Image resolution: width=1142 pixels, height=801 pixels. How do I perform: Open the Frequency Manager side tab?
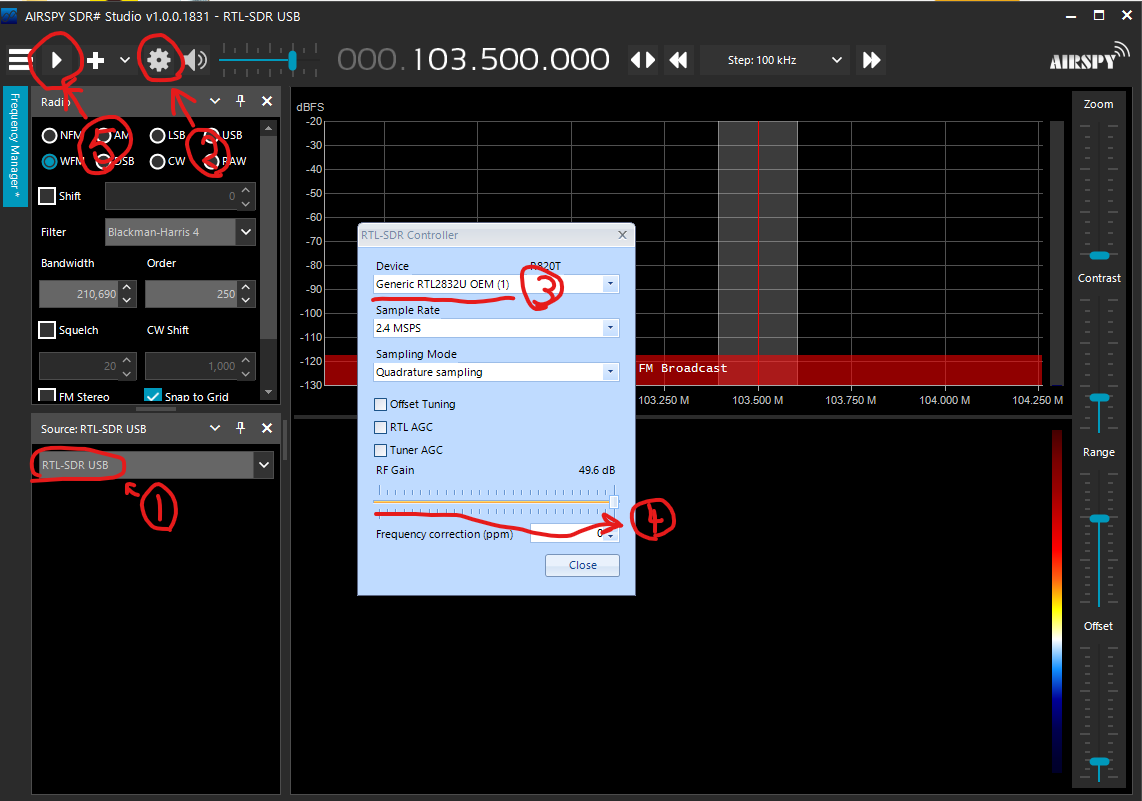15,147
